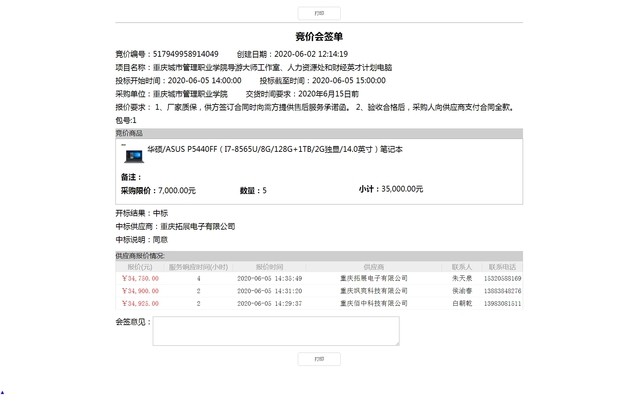Click inside the 会签意见 comment box

click(x=276, y=331)
